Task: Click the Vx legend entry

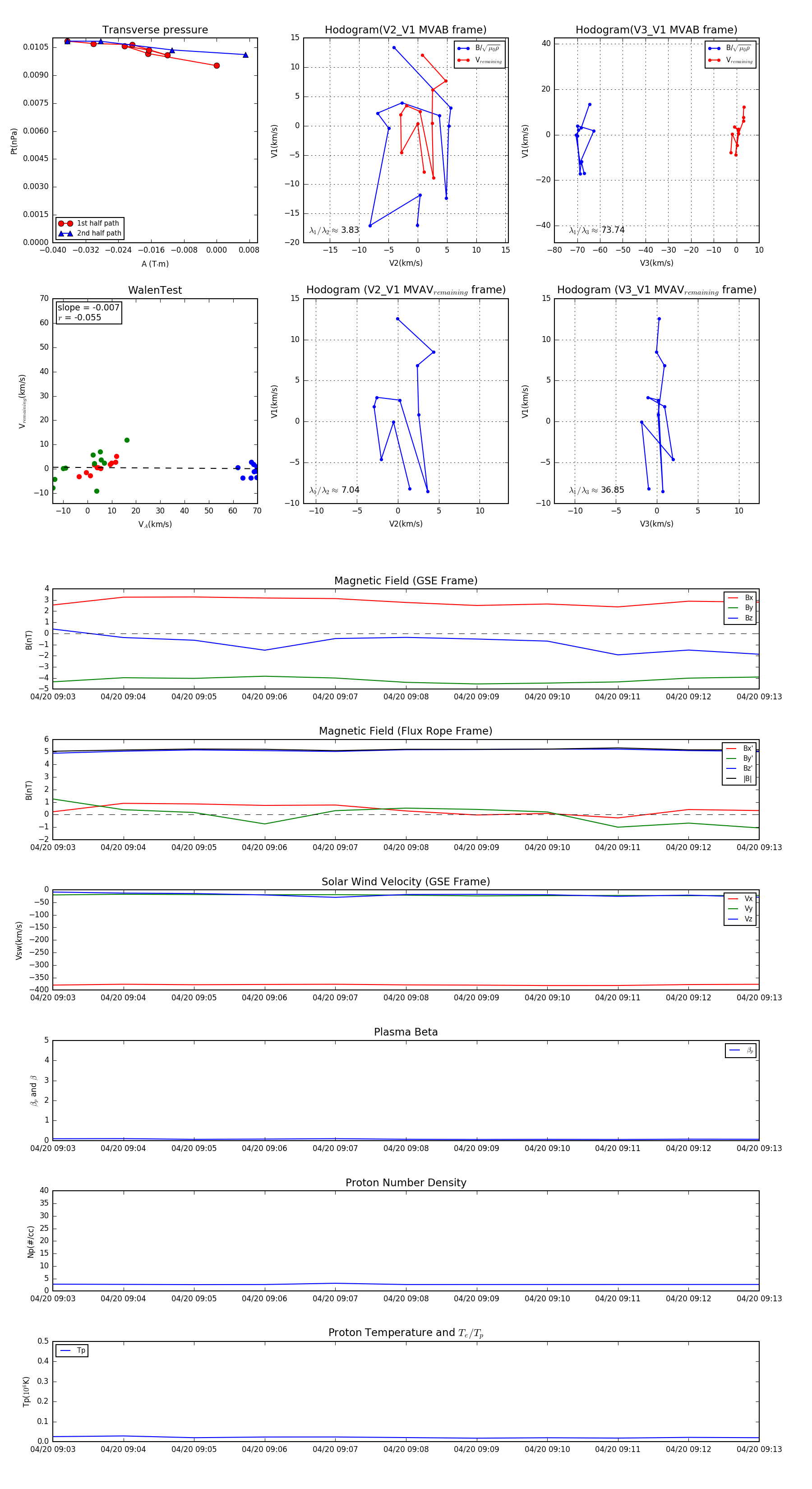Action: point(740,898)
